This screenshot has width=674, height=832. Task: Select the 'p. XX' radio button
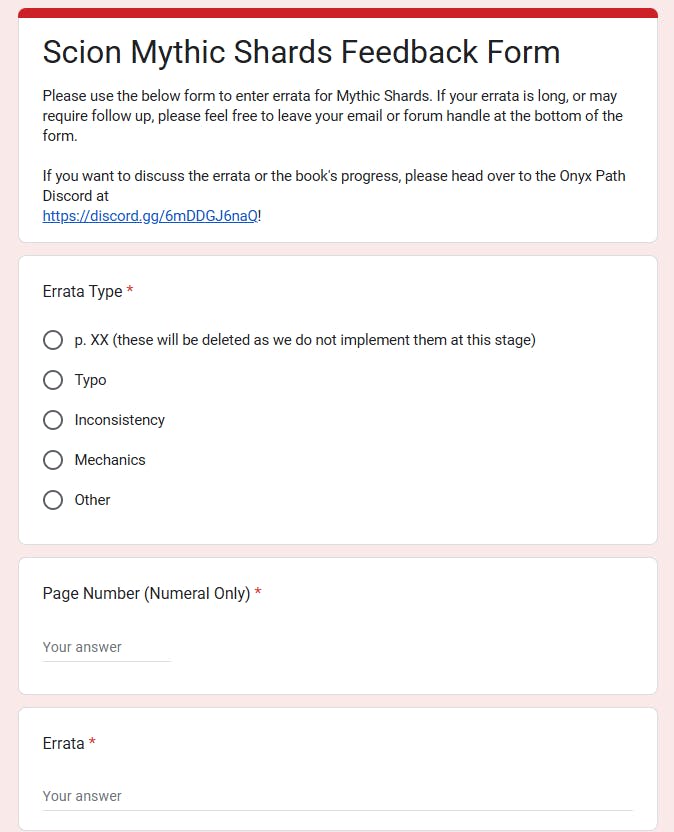point(53,340)
